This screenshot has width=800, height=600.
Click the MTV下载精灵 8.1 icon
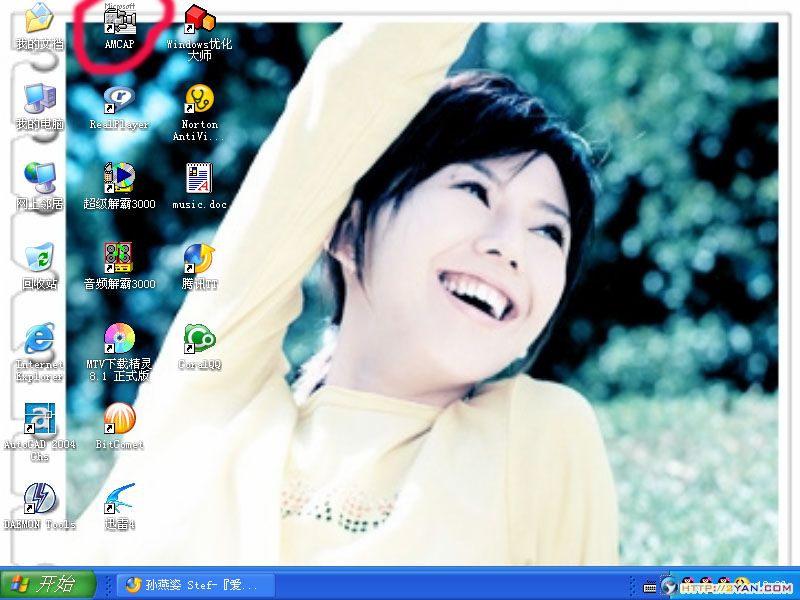coord(119,339)
